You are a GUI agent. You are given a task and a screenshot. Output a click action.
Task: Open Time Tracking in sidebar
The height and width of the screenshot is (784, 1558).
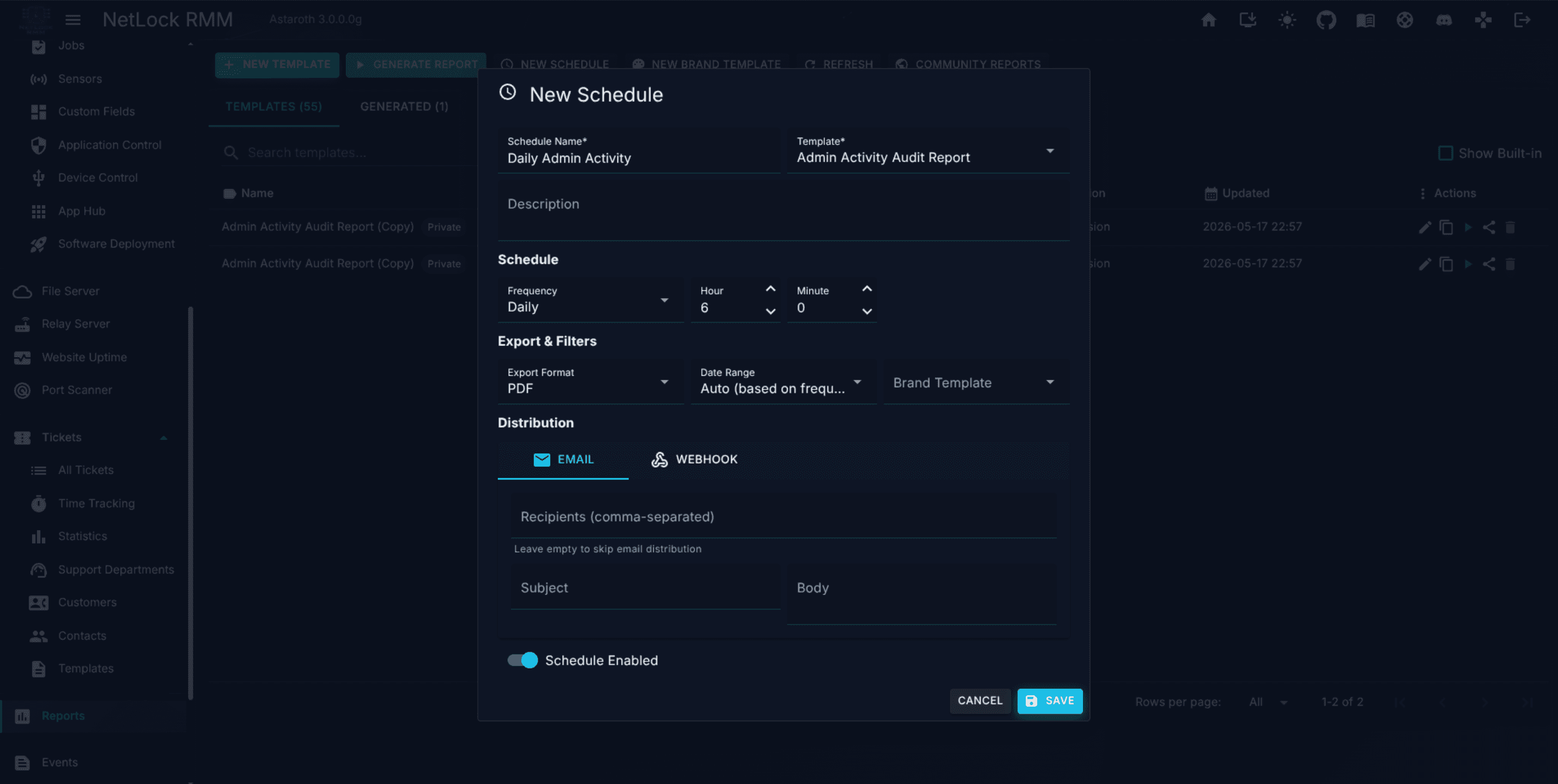tap(97, 503)
